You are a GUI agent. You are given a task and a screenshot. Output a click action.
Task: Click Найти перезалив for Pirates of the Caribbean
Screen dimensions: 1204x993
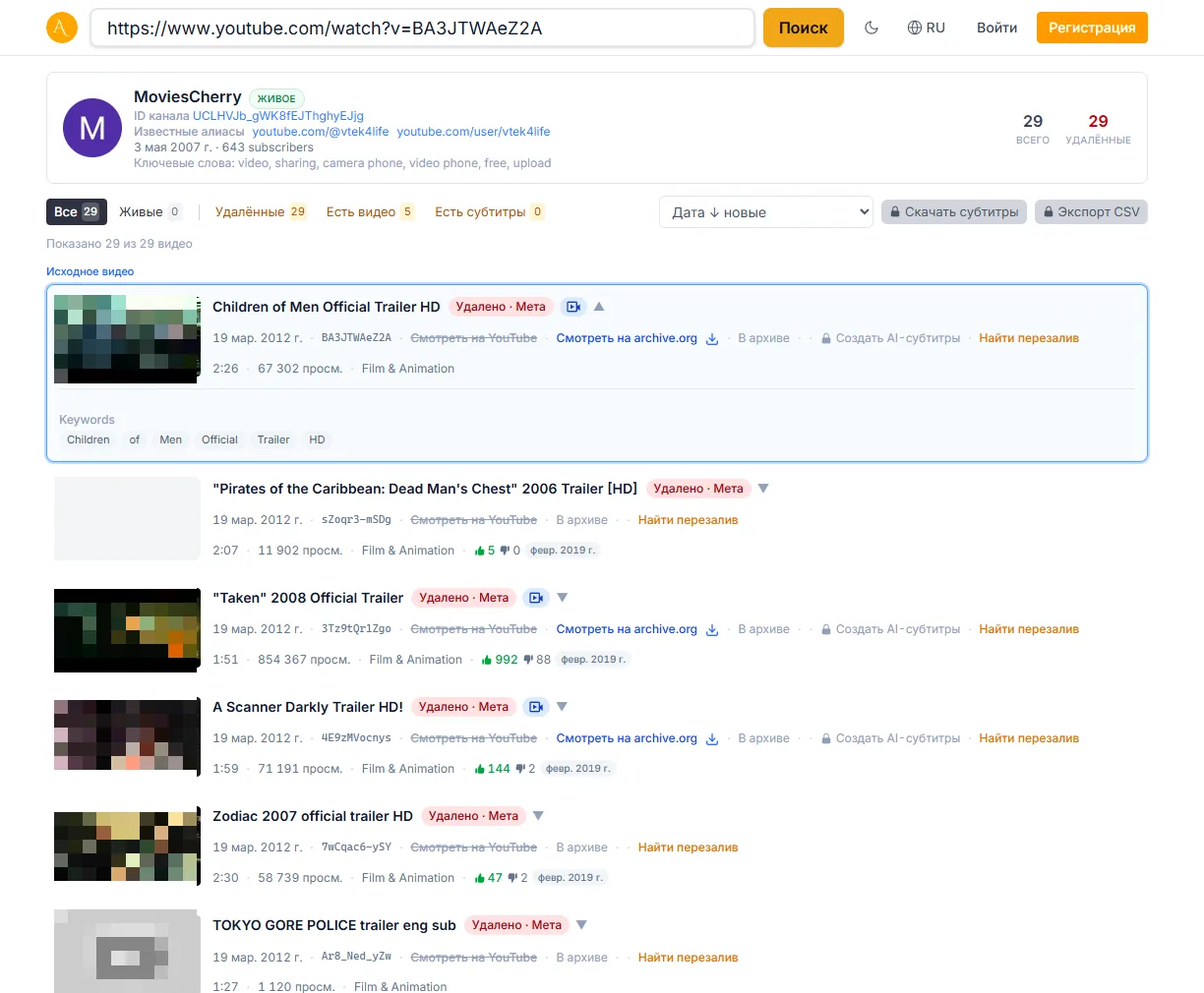(688, 520)
